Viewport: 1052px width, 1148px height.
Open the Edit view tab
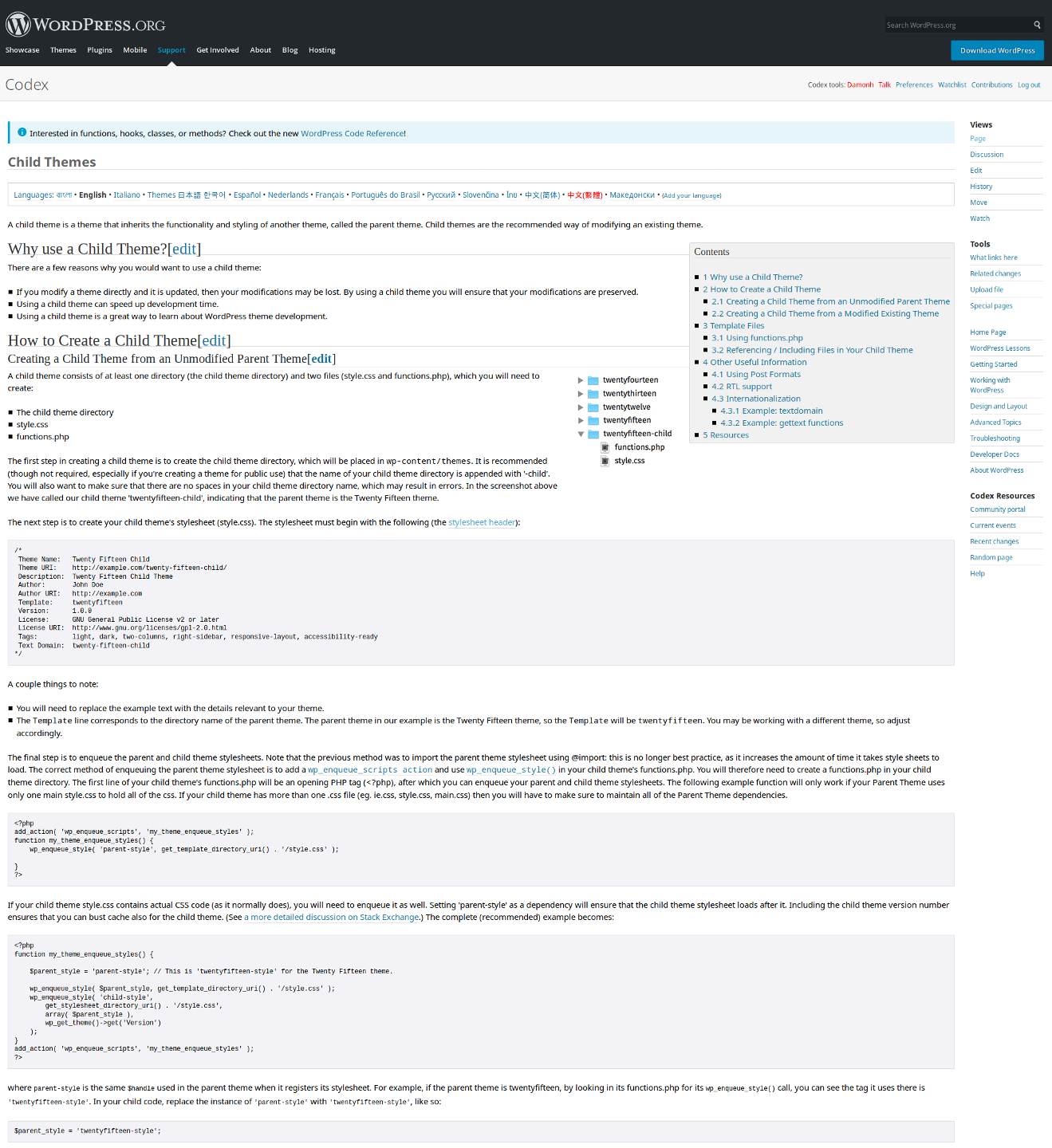tap(976, 171)
